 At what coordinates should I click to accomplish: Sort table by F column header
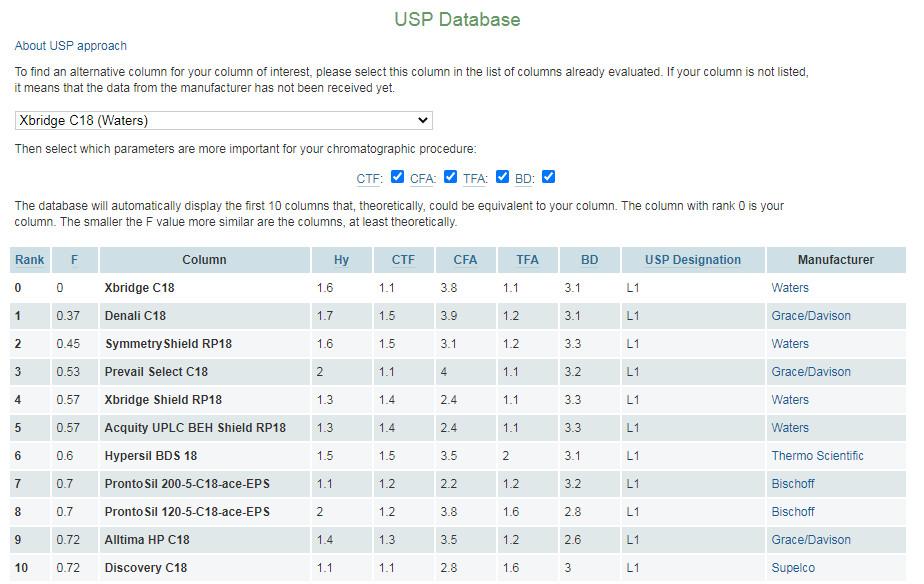coord(74,260)
